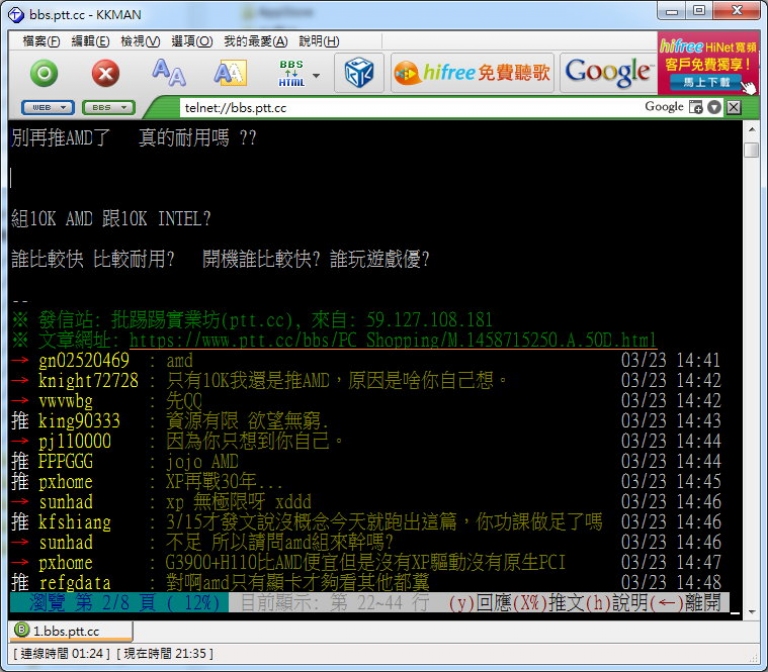Click the (y)回應 reply option
768x672 pixels.
(480, 603)
